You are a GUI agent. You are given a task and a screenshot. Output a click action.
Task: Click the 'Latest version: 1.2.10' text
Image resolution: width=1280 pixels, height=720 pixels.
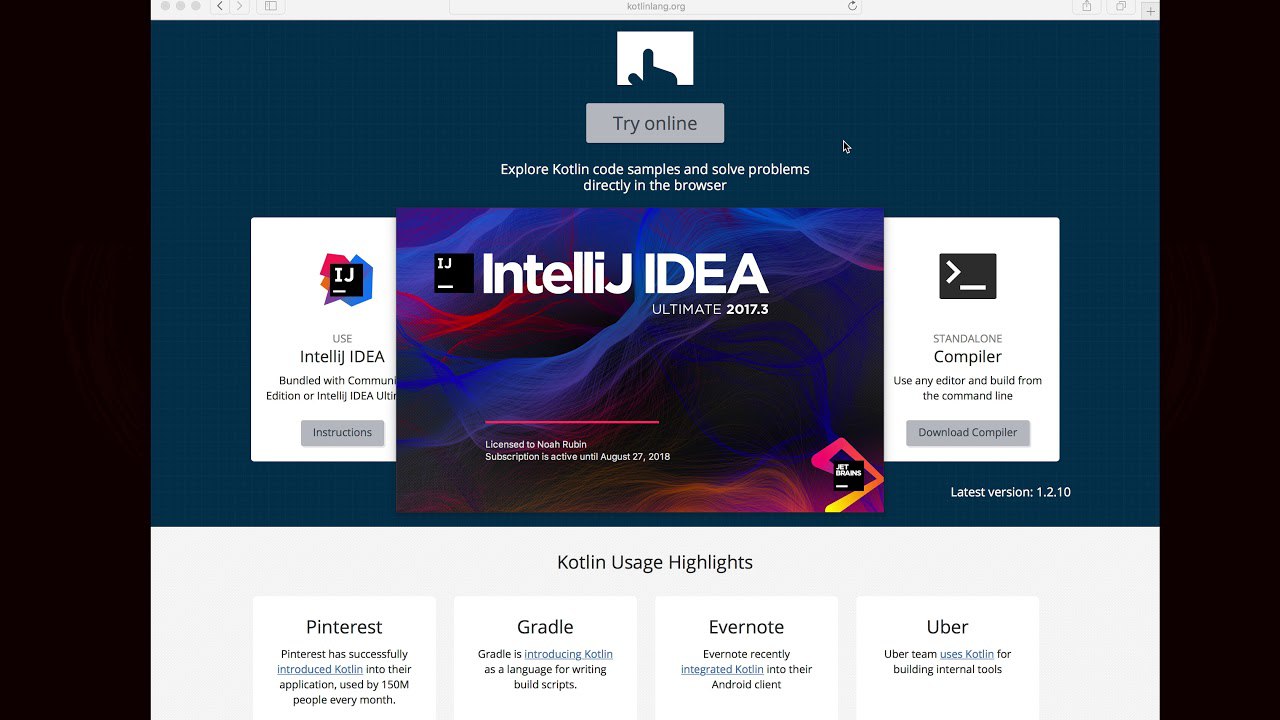1011,492
